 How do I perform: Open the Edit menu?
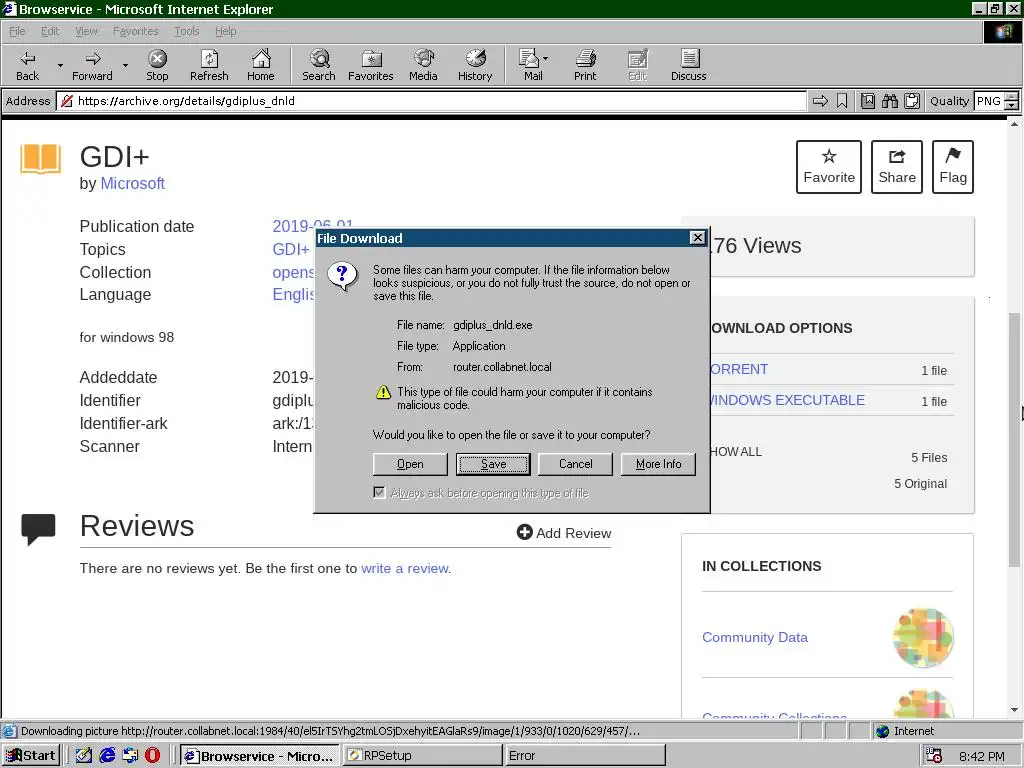50,31
